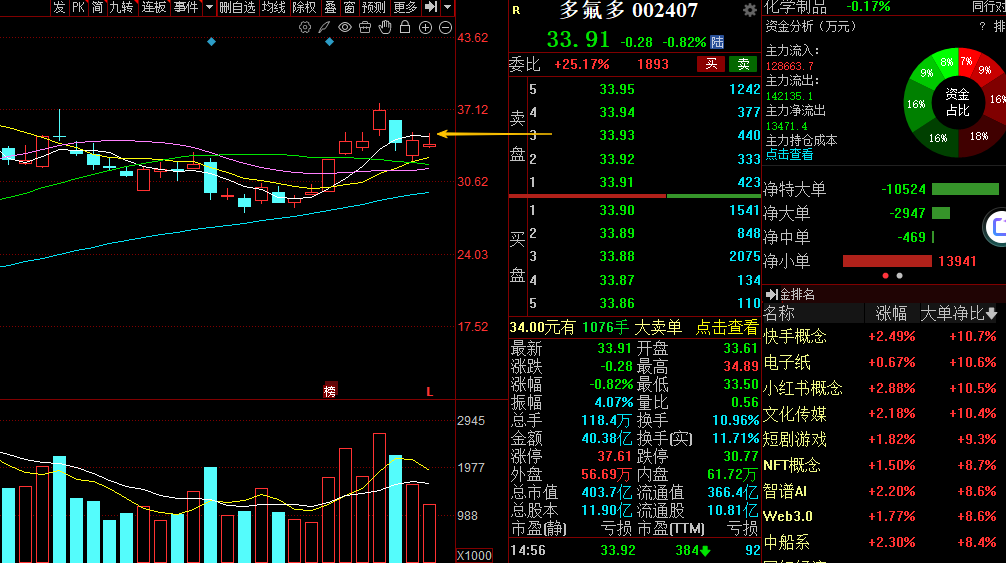The width and height of the screenshot is (1006, 563).
Task: Click X1000 volume scale label
Action: [474, 555]
